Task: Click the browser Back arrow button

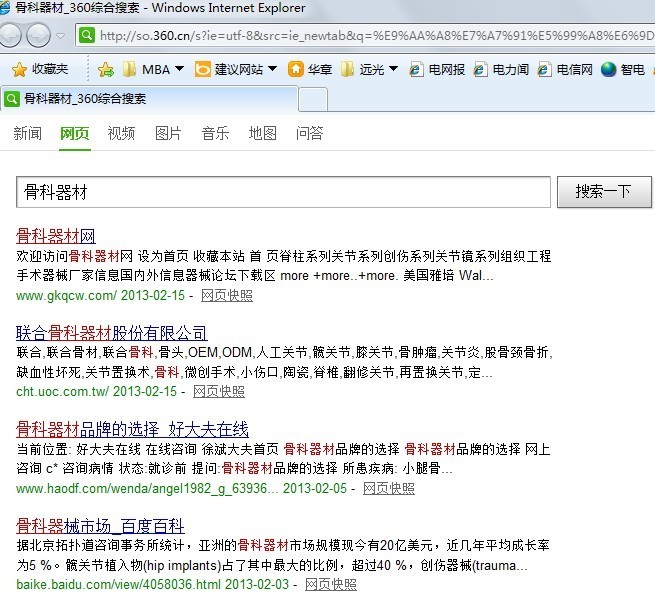Action: tap(9, 35)
